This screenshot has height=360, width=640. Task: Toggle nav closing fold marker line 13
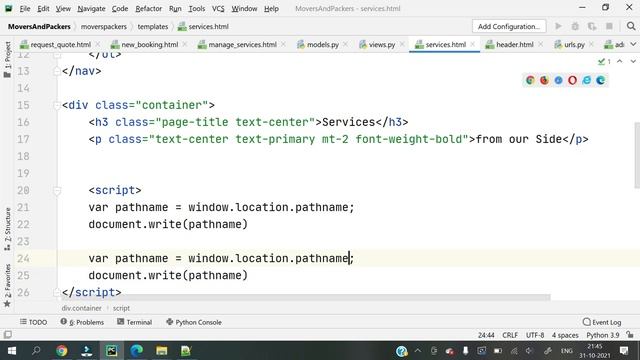point(57,71)
